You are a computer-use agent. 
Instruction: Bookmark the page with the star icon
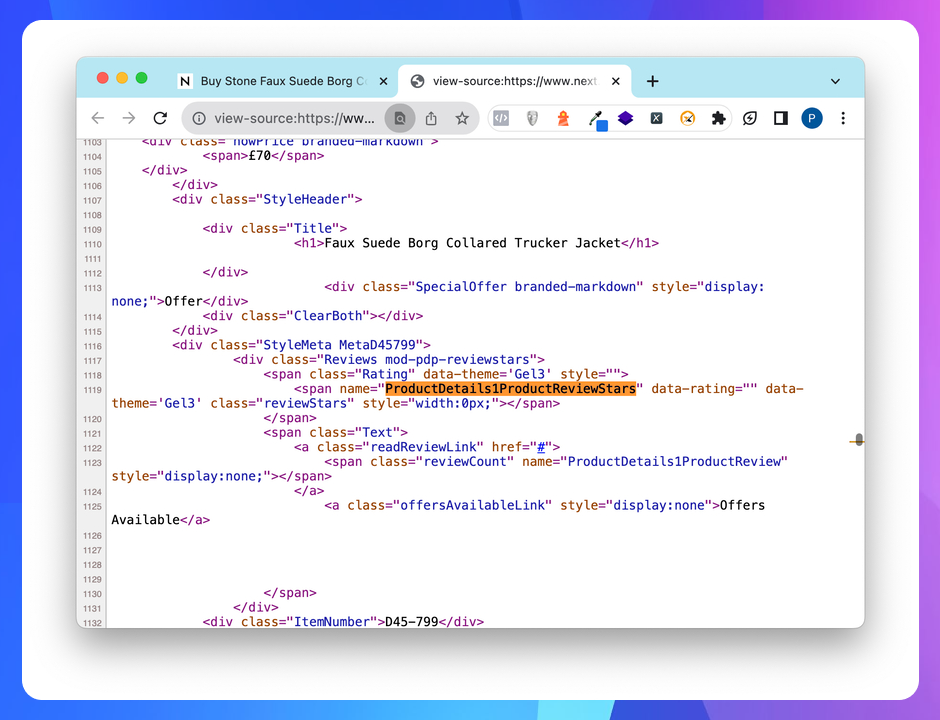pyautogui.click(x=462, y=118)
